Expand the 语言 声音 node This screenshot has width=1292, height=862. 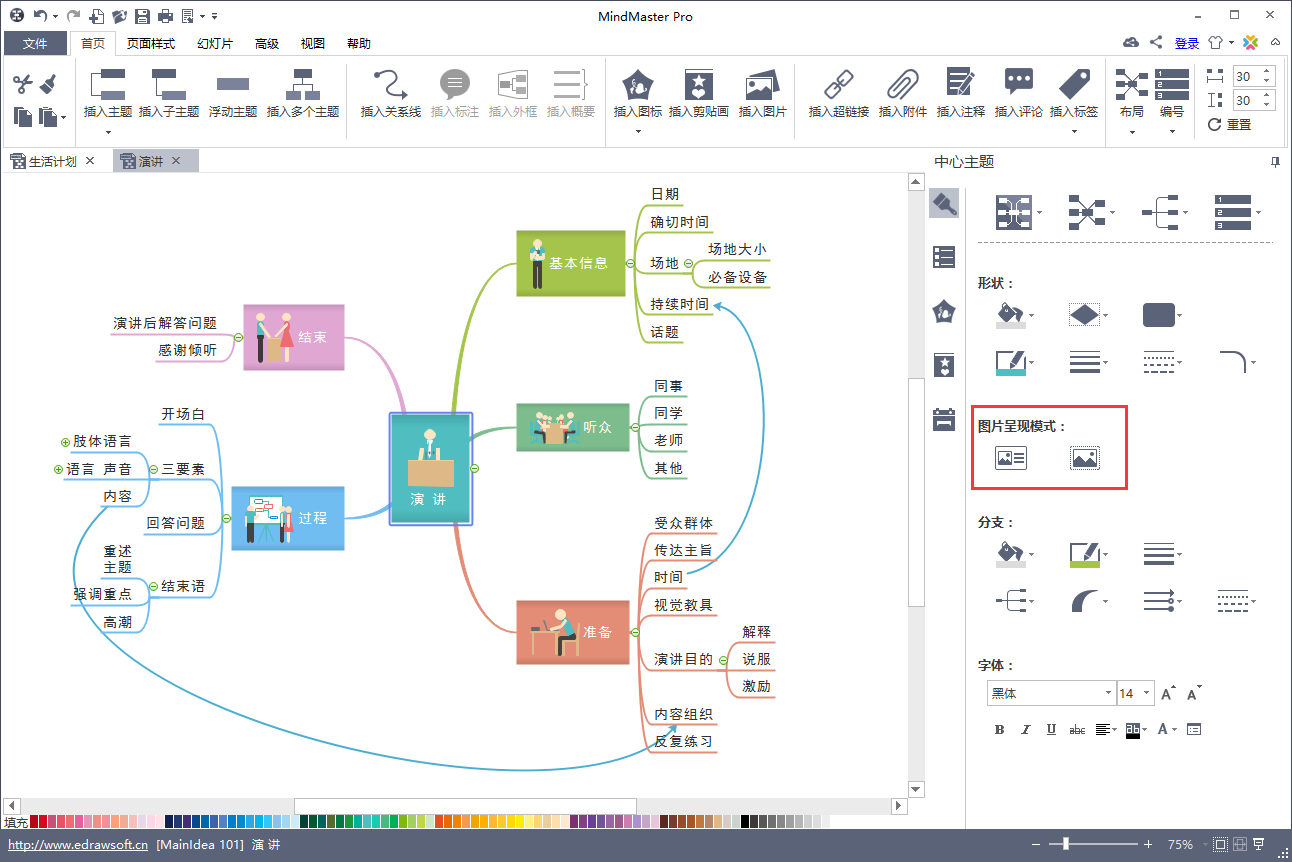pyautogui.click(x=58, y=469)
